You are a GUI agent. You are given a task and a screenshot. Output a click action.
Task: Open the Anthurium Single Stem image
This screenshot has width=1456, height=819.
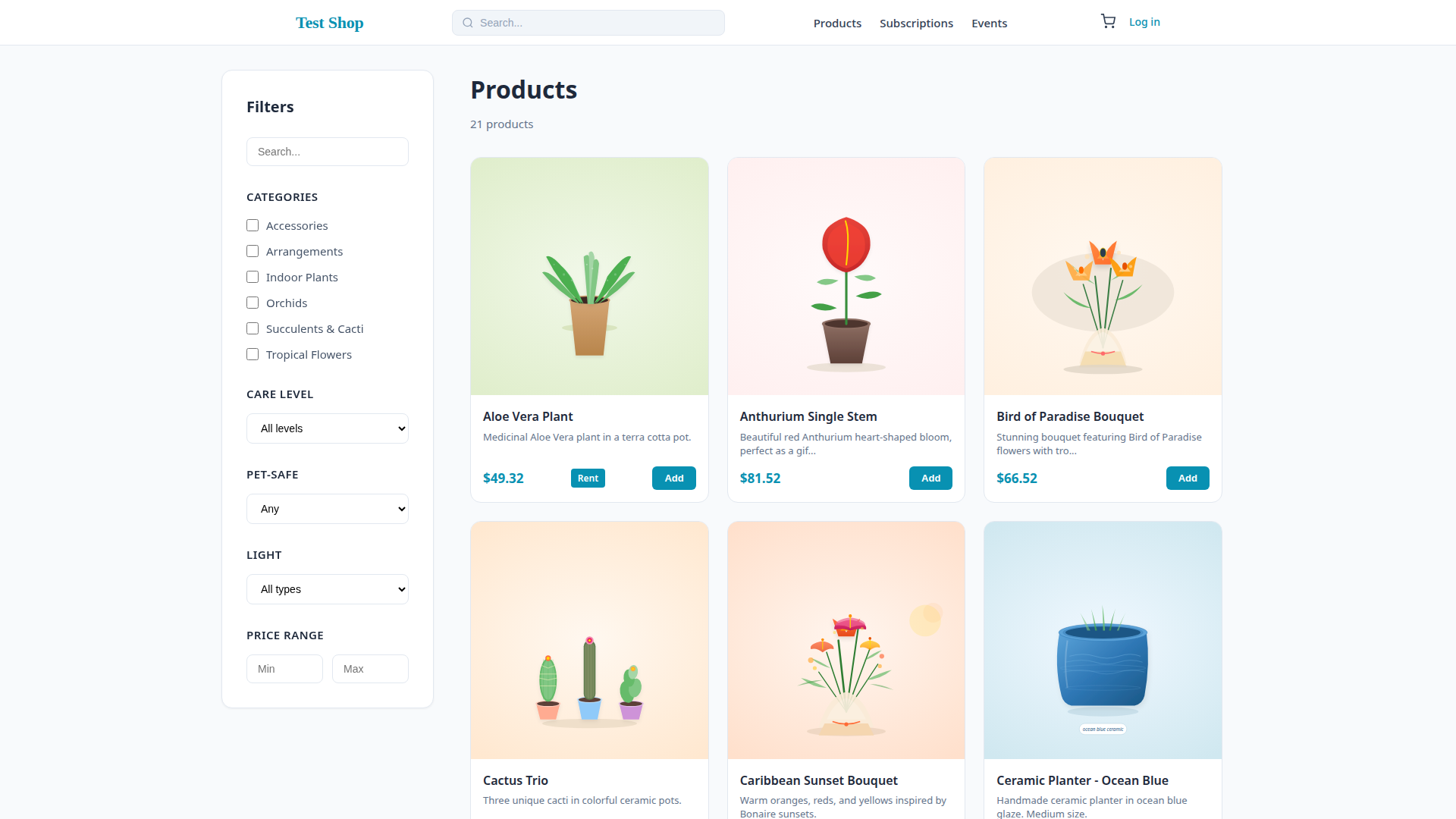coord(846,276)
